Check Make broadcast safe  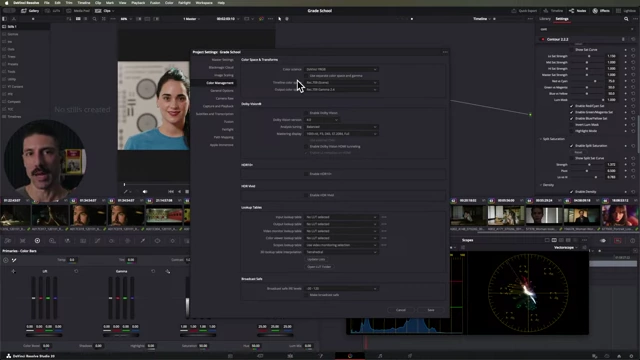click(x=306, y=295)
